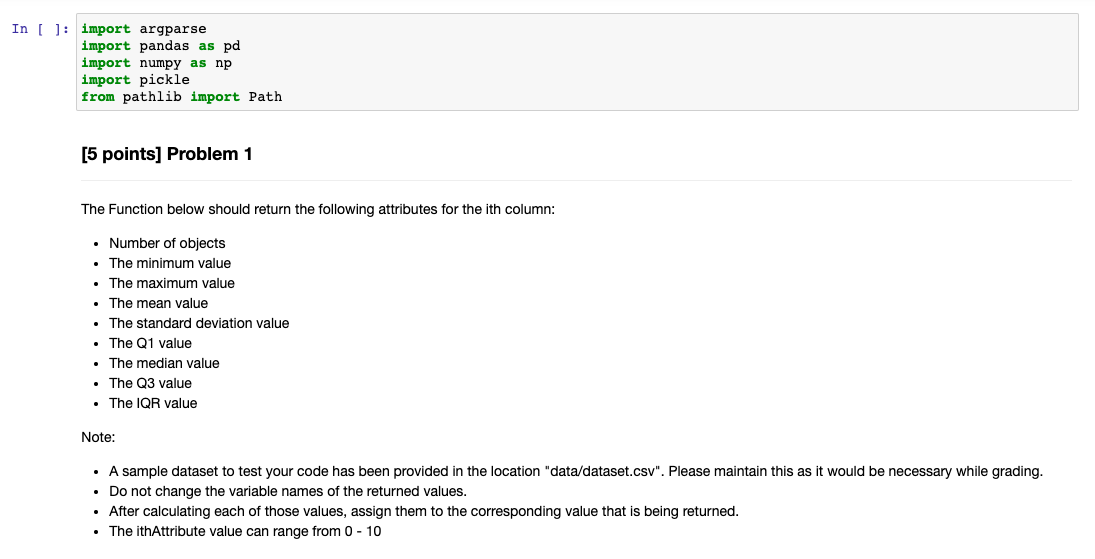Click 'The standard deviation value' item
The image size is (1095, 559).
tap(199, 323)
